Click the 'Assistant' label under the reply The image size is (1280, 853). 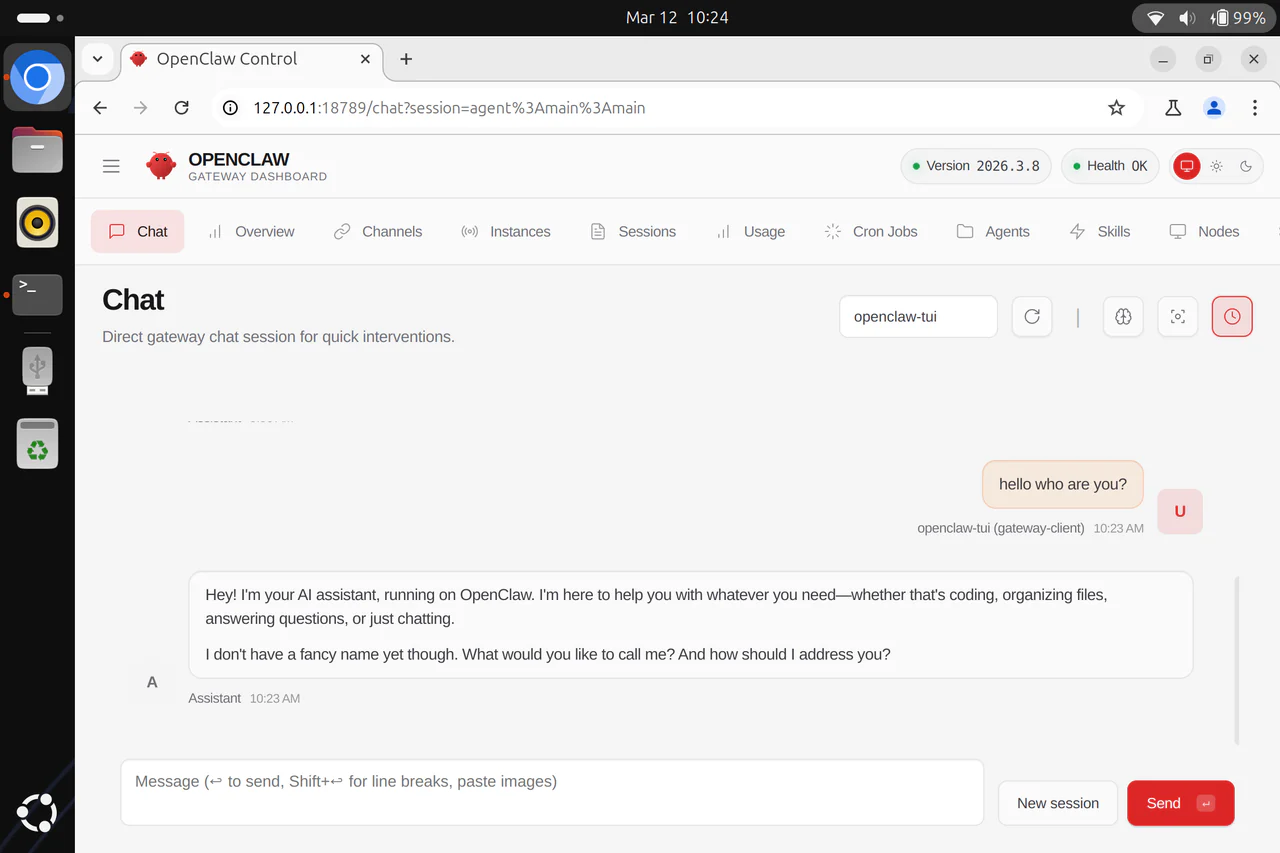(x=215, y=698)
